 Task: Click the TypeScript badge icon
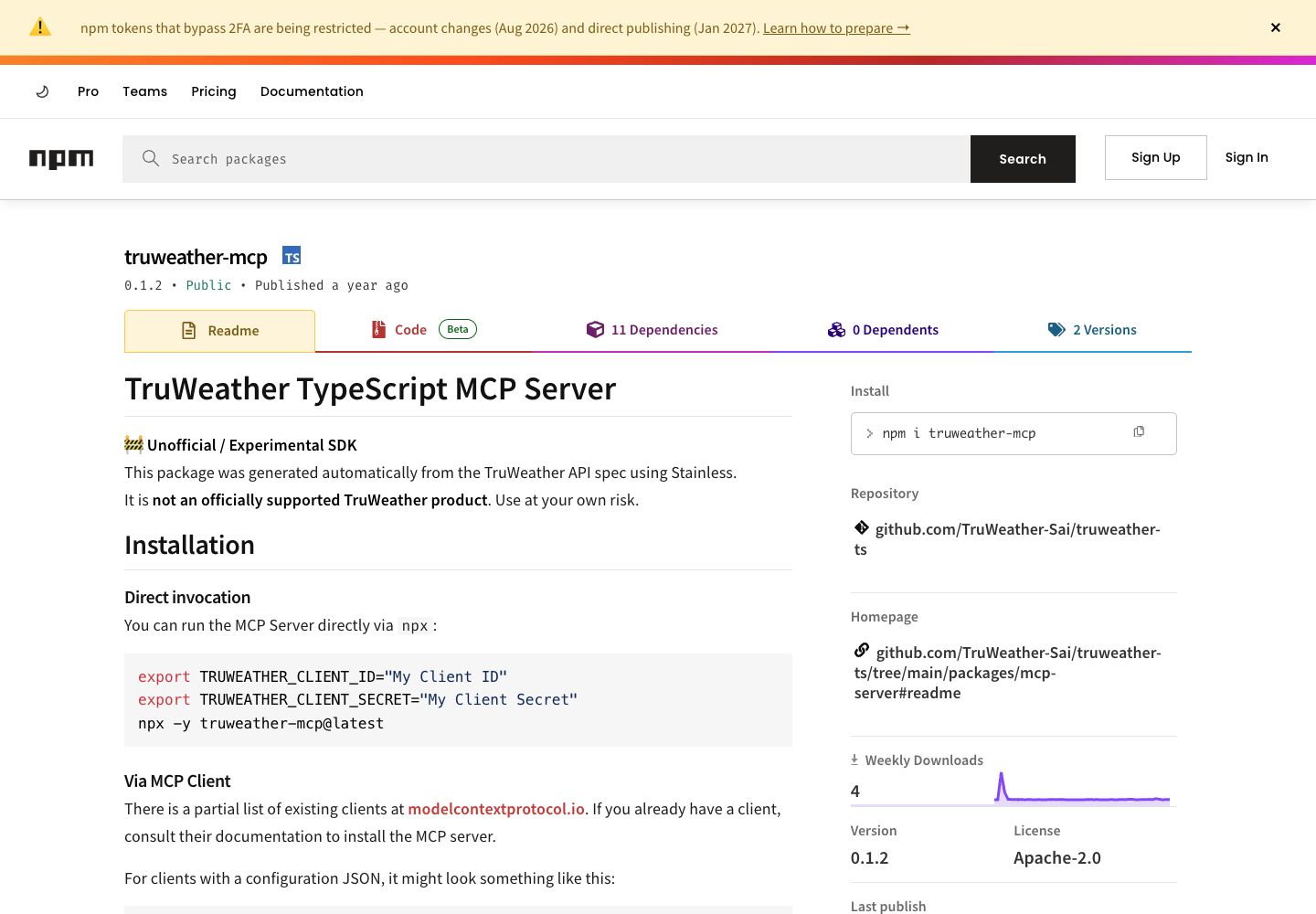tap(292, 256)
